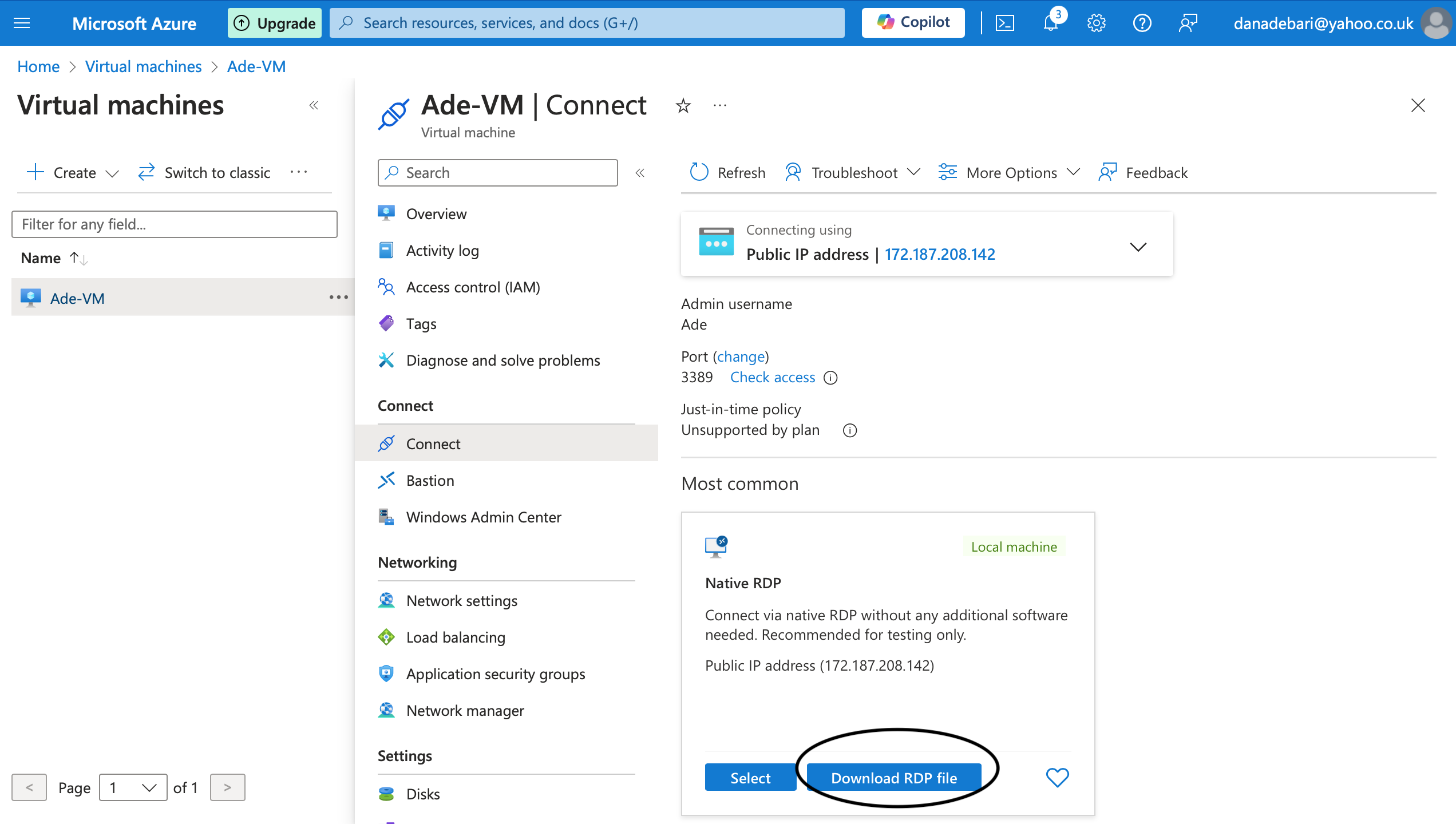Image resolution: width=1456 pixels, height=824 pixels.
Task: Click the Filter for any field box
Action: 175,224
